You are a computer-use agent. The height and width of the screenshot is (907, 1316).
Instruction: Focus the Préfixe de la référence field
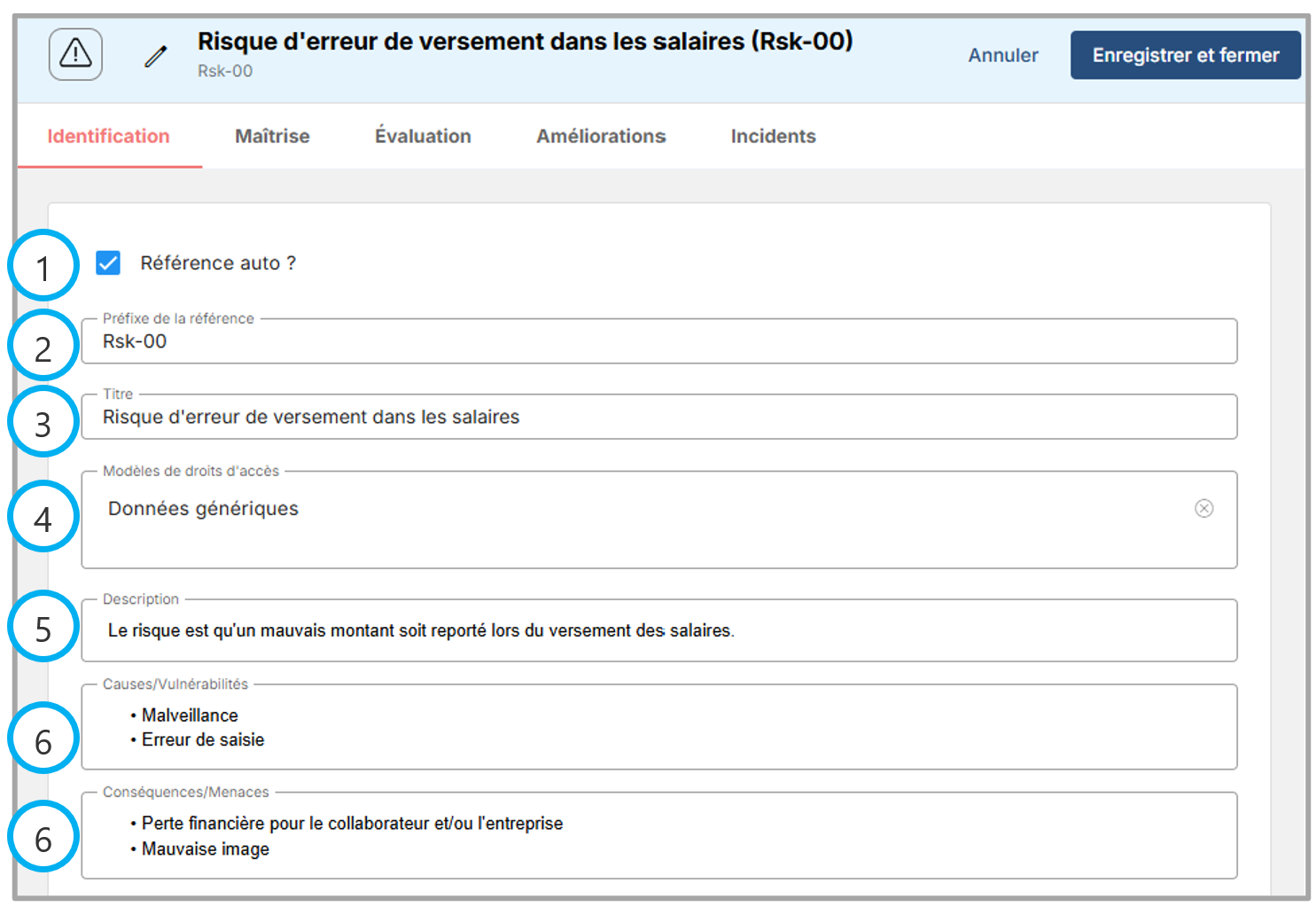point(658,342)
